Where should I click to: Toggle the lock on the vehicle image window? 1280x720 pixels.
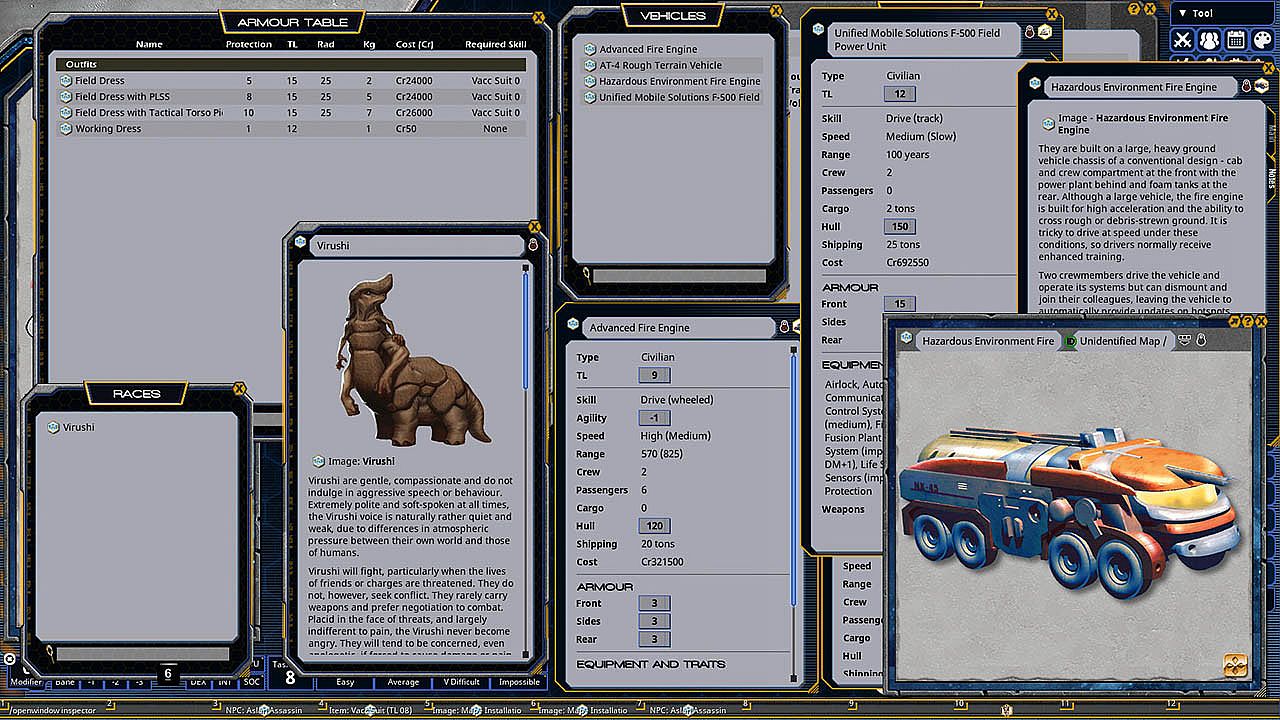(x=1200, y=340)
